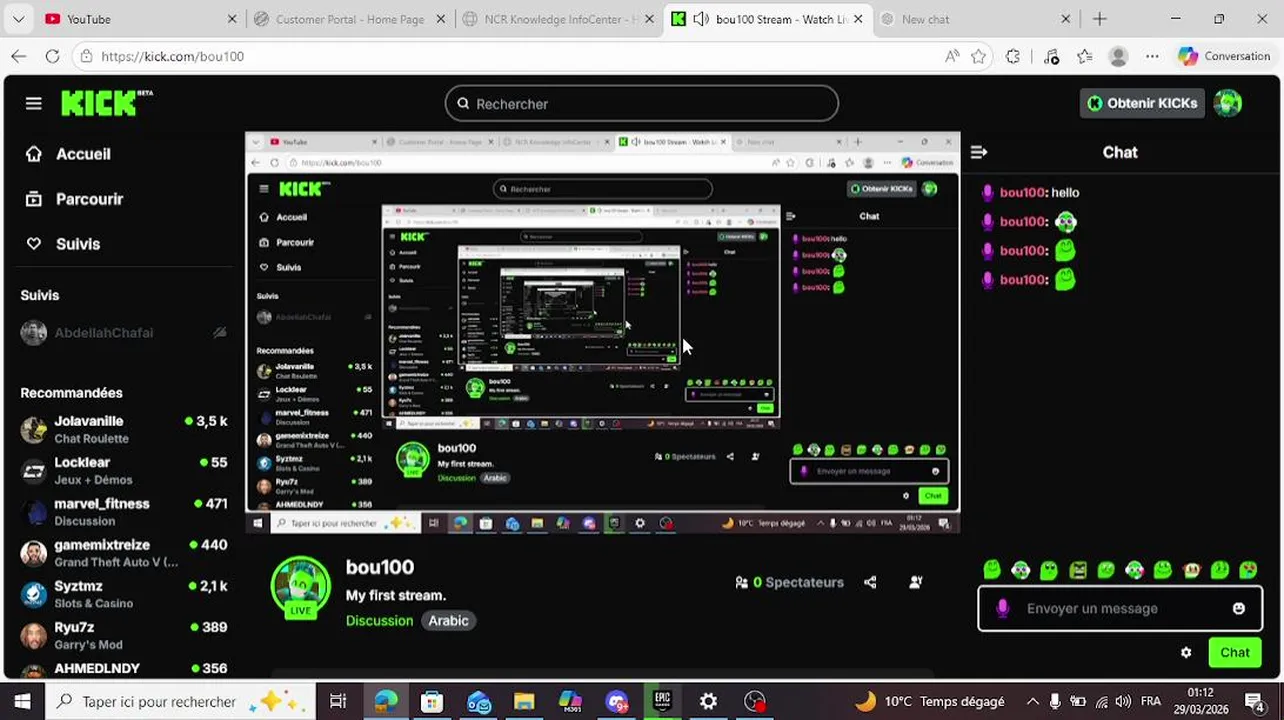Open the emoji picker in message box

point(1239,608)
